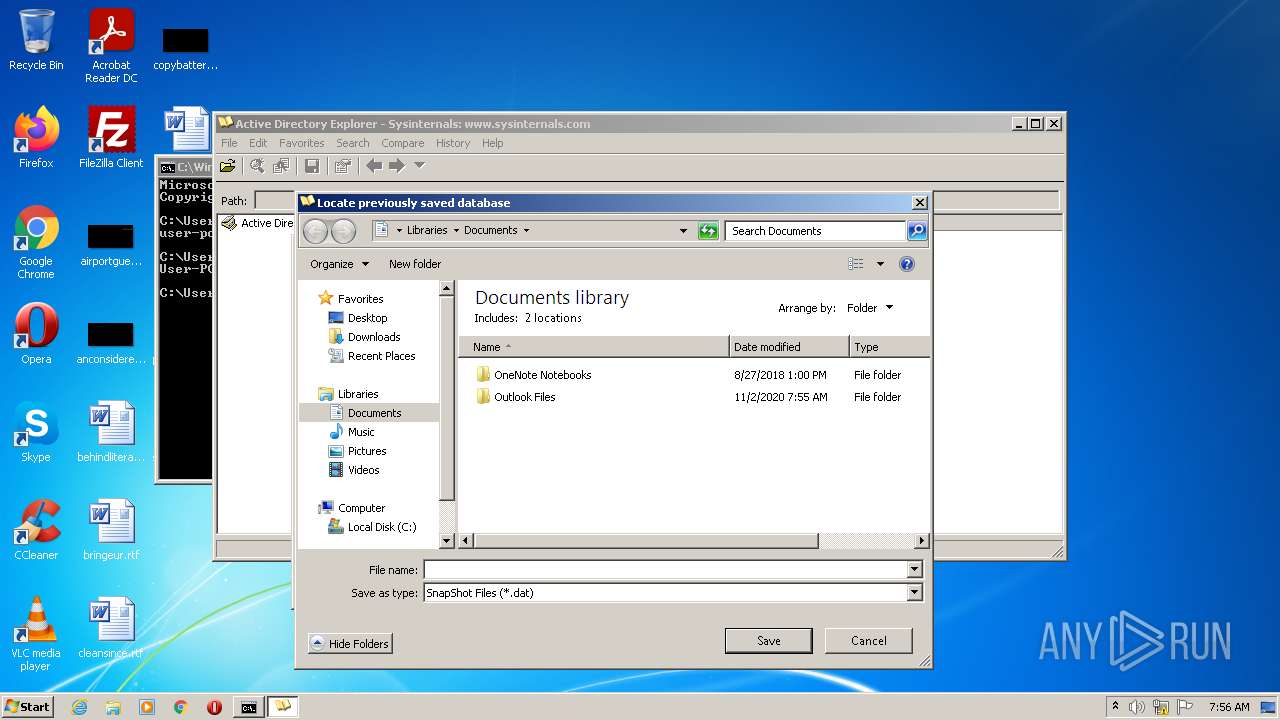
Task: Click the Save button
Action: (x=768, y=641)
